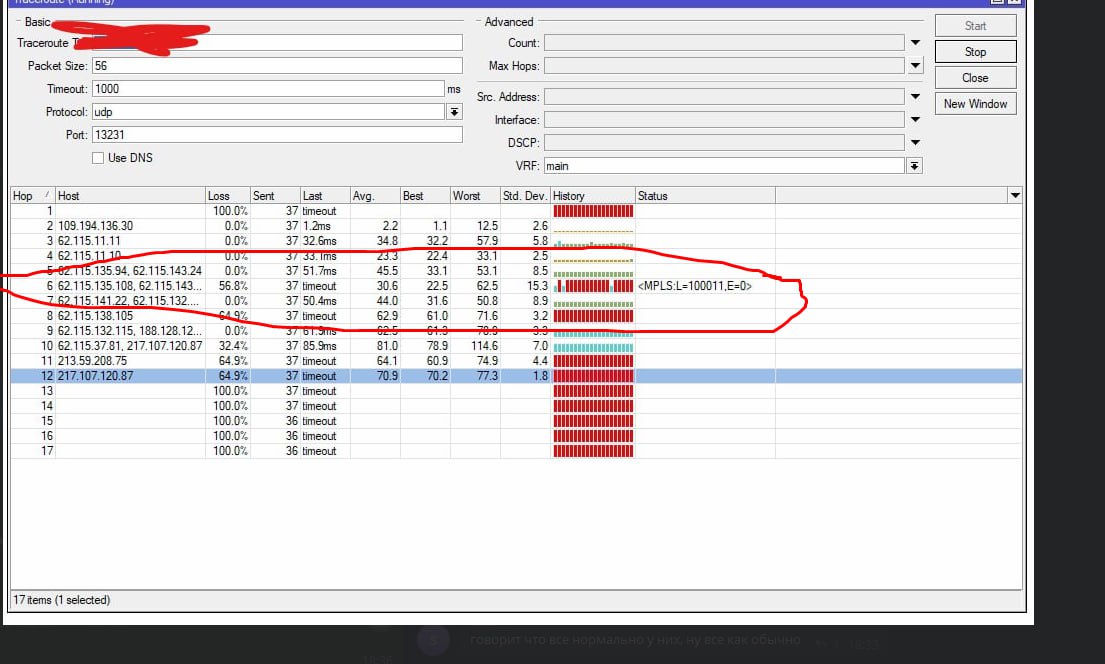The image size is (1105, 664).
Task: Sort by the Hop column header
Action: coord(32,195)
